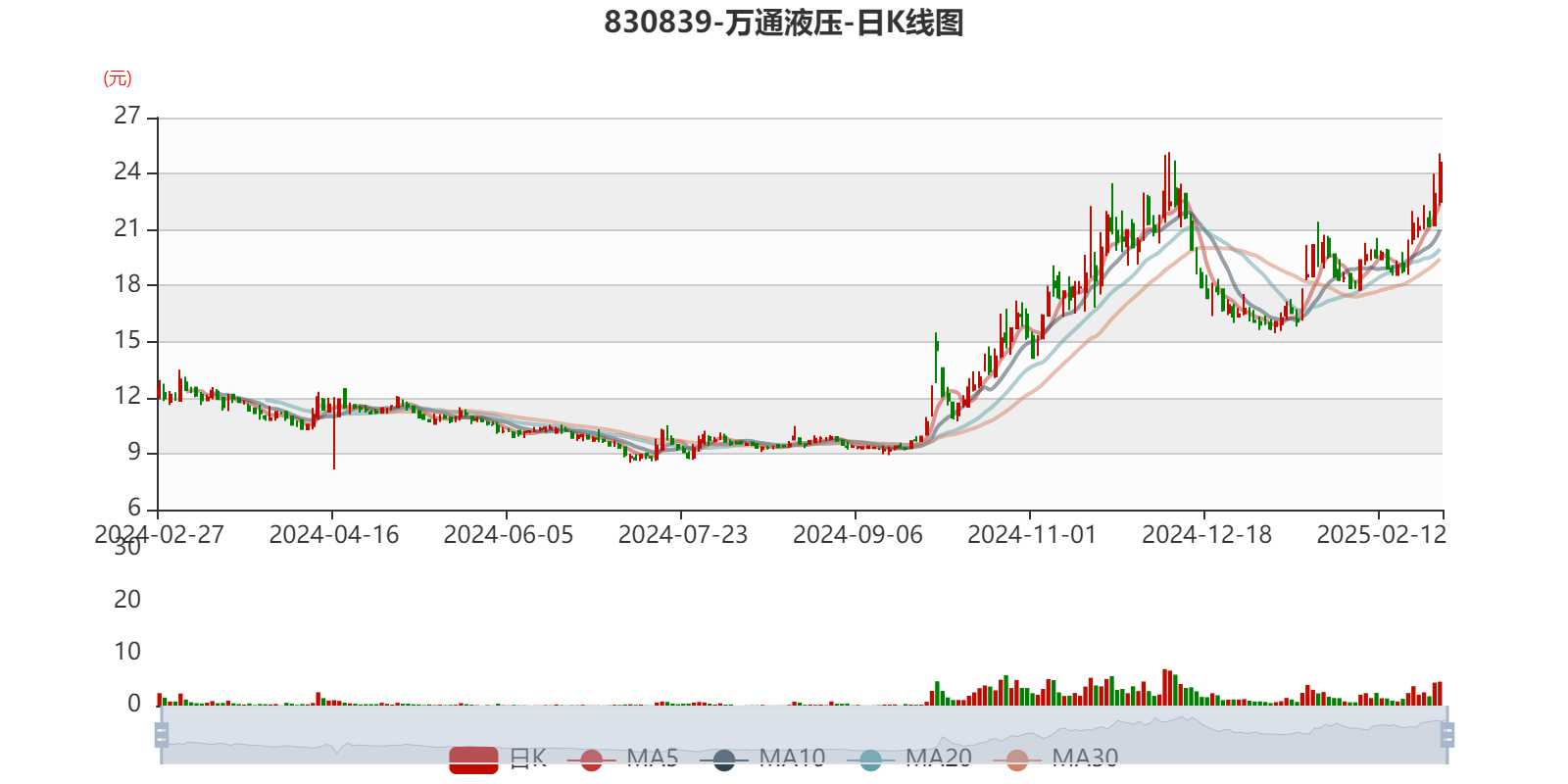Toggle the 日K candlestick series in legend

pyautogui.click(x=498, y=759)
